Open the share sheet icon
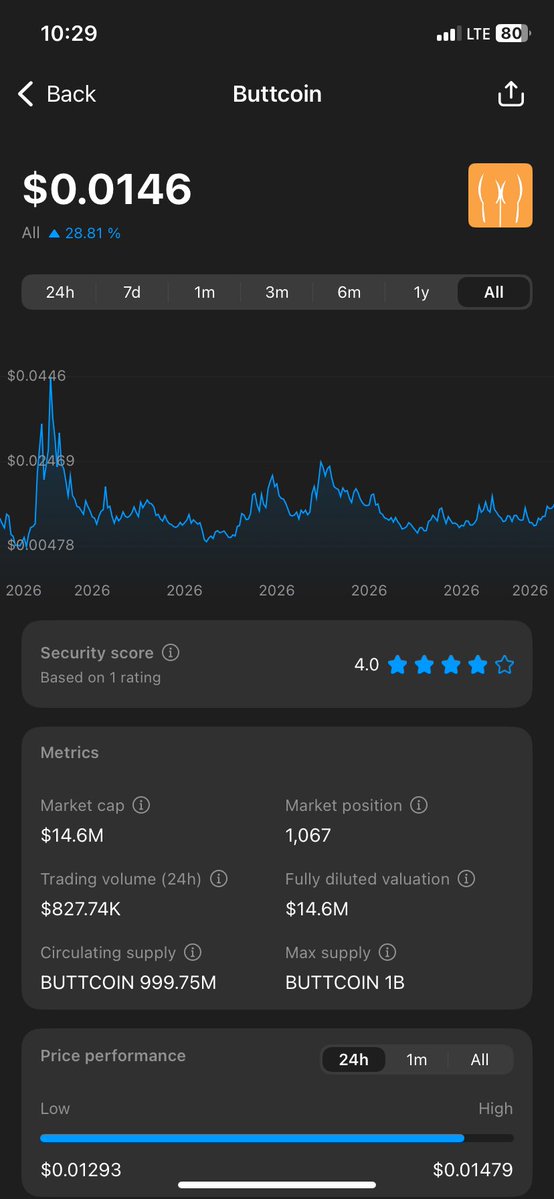Viewport: 554px width, 1199px height. [x=511, y=94]
